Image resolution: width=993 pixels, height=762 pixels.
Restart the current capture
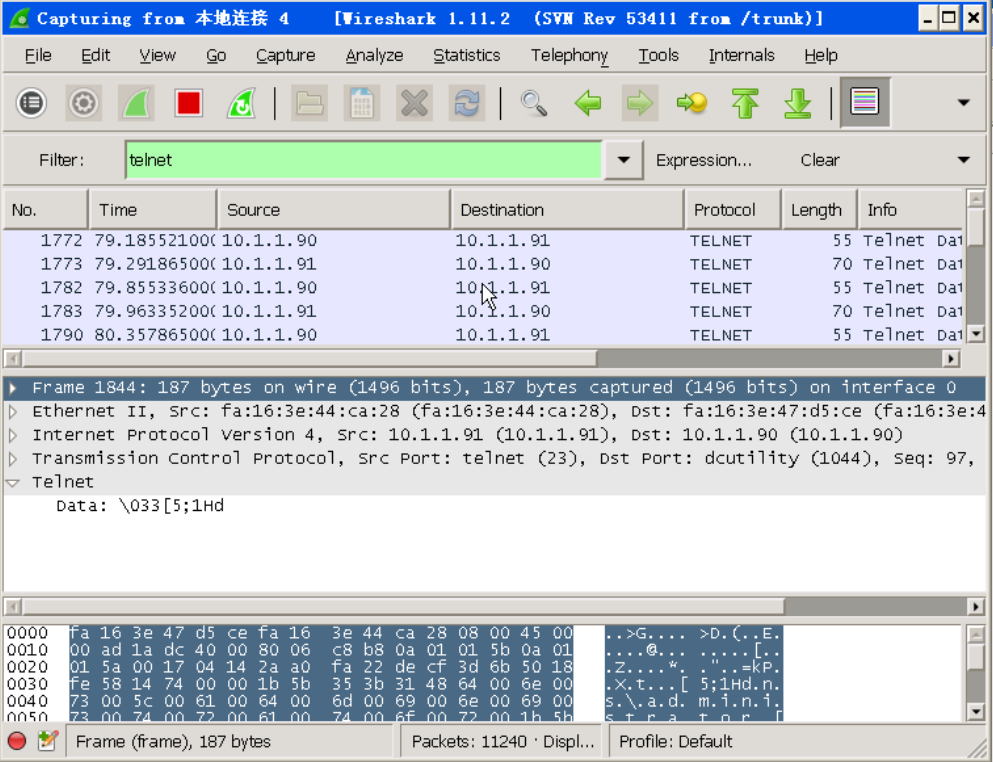click(x=241, y=103)
